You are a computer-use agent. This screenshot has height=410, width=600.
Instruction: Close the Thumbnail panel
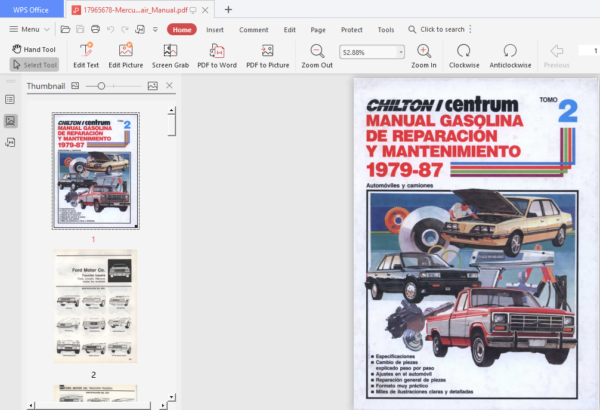click(x=169, y=85)
